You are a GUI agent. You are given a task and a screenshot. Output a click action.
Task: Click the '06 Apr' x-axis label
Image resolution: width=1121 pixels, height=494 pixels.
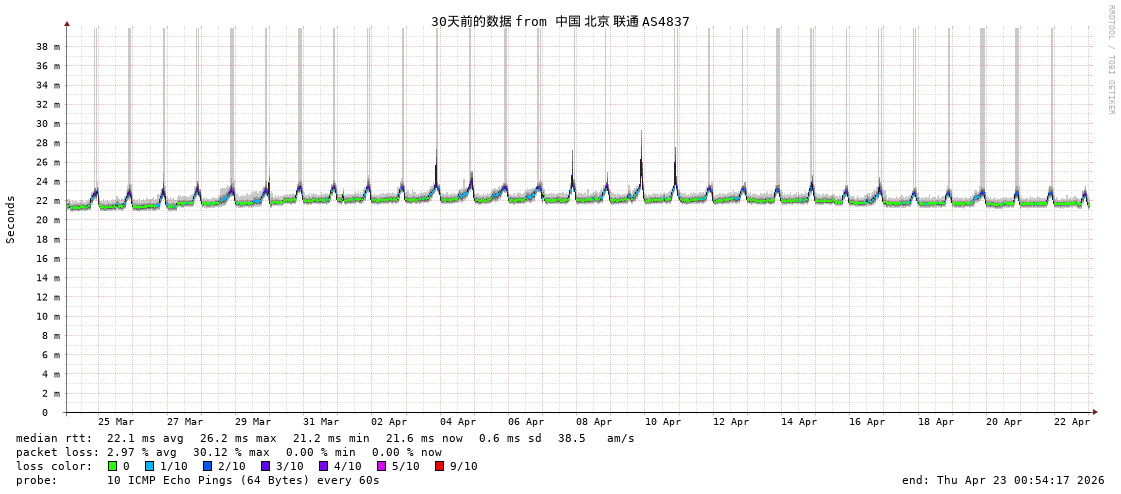pos(526,423)
